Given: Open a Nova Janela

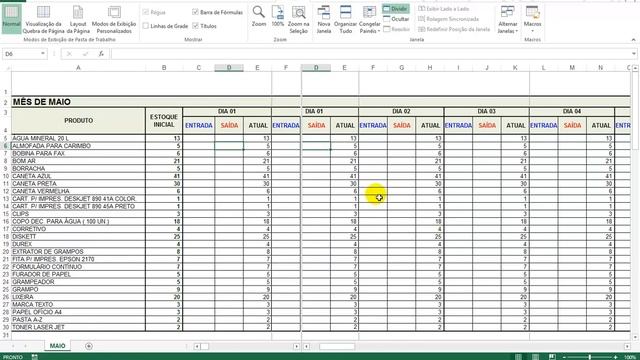Looking at the screenshot, I should tap(324, 19).
